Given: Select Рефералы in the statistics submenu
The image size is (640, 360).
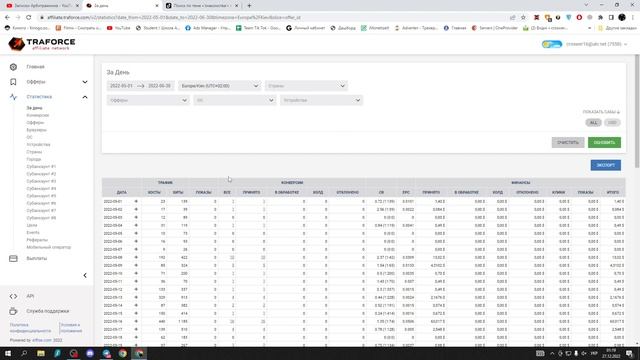Looking at the screenshot, I should click(37, 240).
